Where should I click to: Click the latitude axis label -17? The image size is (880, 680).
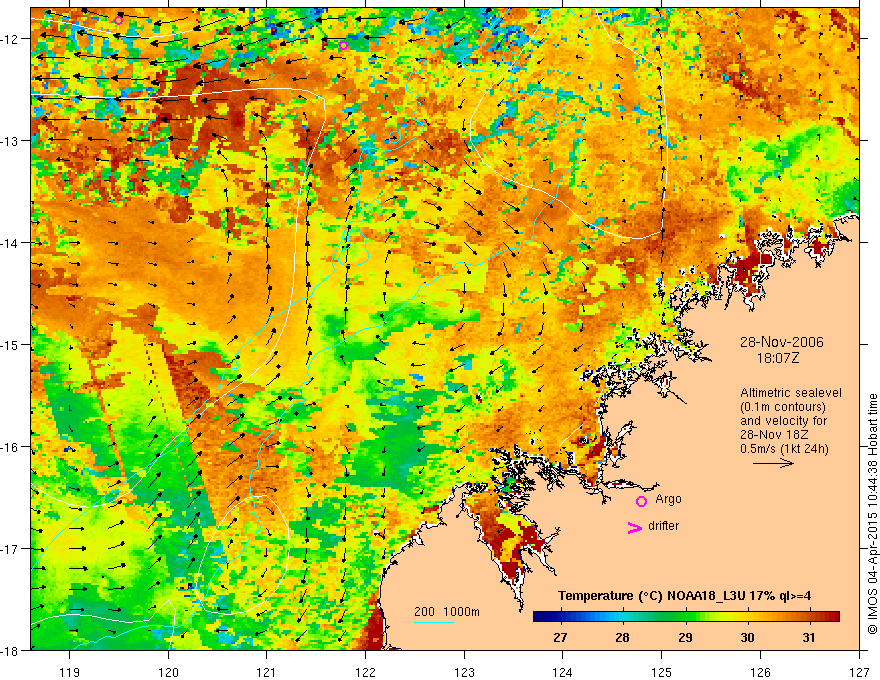point(11,548)
